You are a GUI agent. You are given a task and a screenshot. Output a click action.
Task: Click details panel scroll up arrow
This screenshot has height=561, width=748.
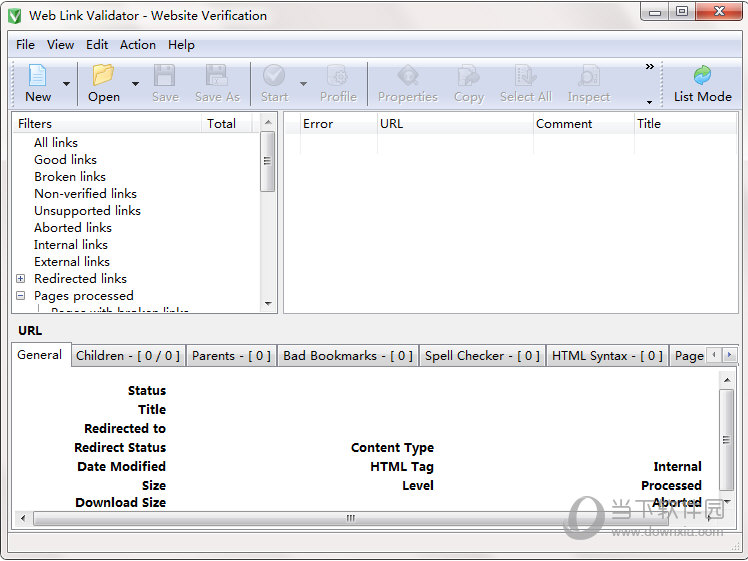point(727,380)
